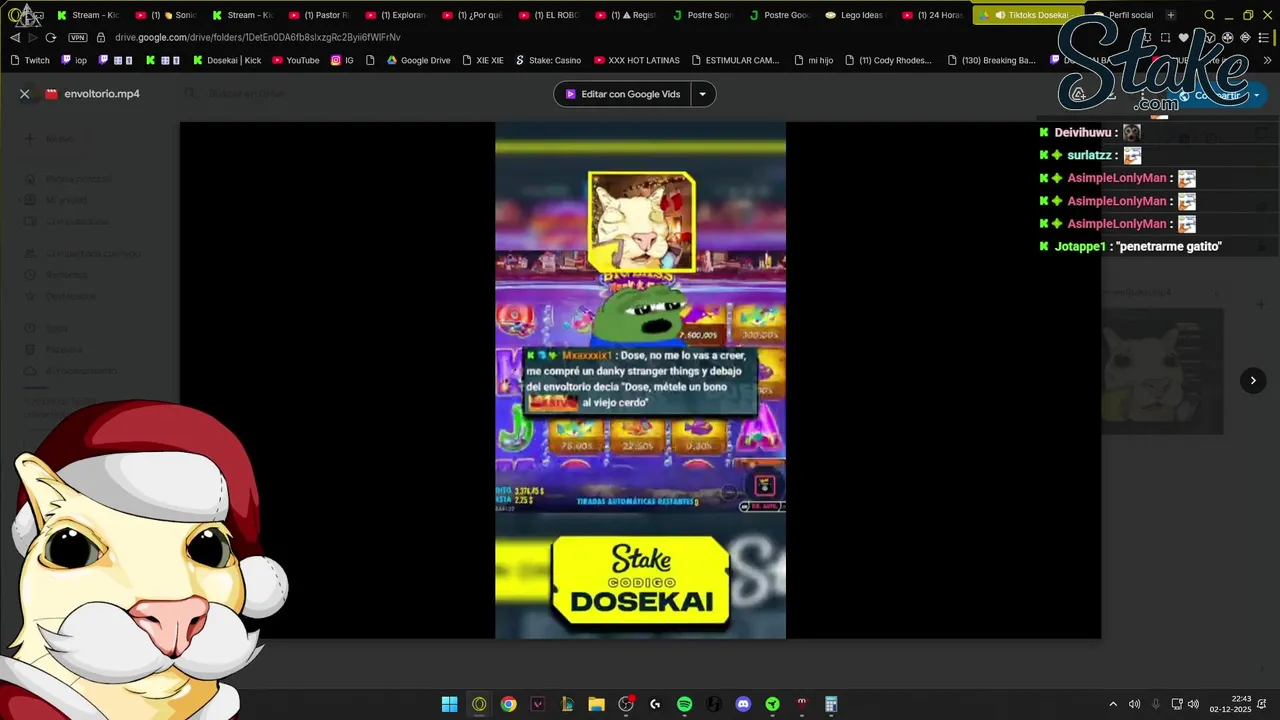Image resolution: width=1280 pixels, height=720 pixels.
Task: Click the VPN badge in address bar
Action: coord(78,37)
